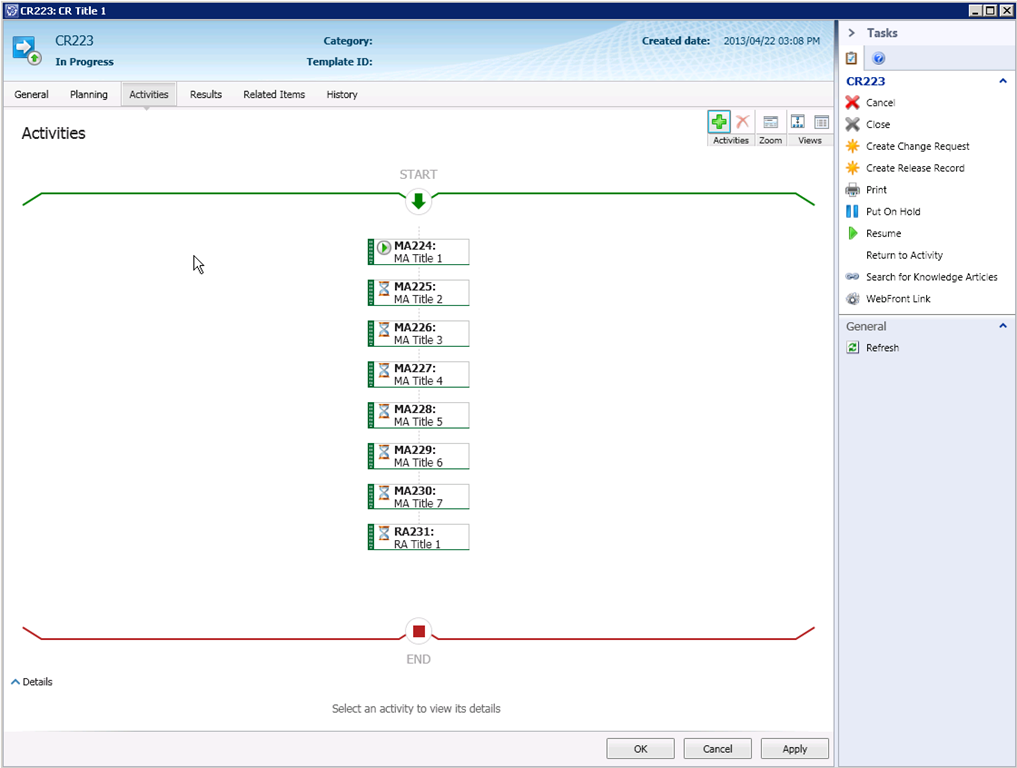Select the MA224 activity box
The image size is (1017, 768).
(x=419, y=252)
